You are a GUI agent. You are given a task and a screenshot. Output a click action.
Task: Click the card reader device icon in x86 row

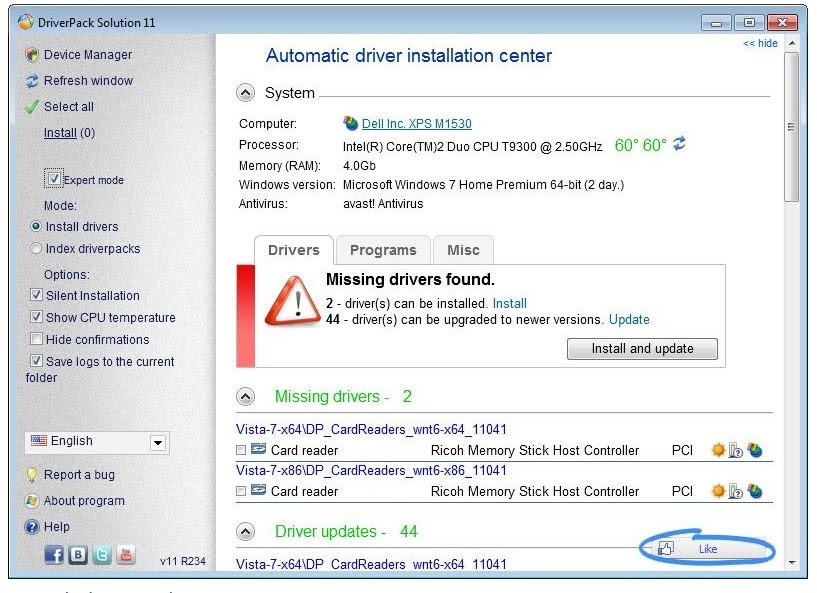click(x=258, y=490)
